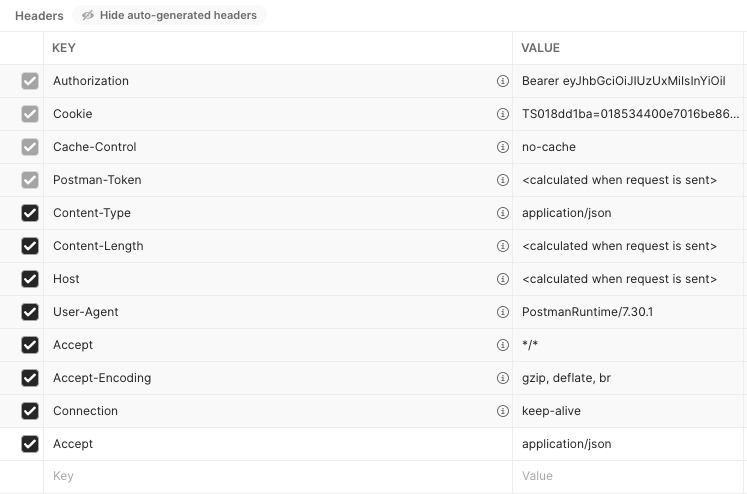Click the info icon beside Authorization header
This screenshot has height=494, width=747.
point(503,81)
